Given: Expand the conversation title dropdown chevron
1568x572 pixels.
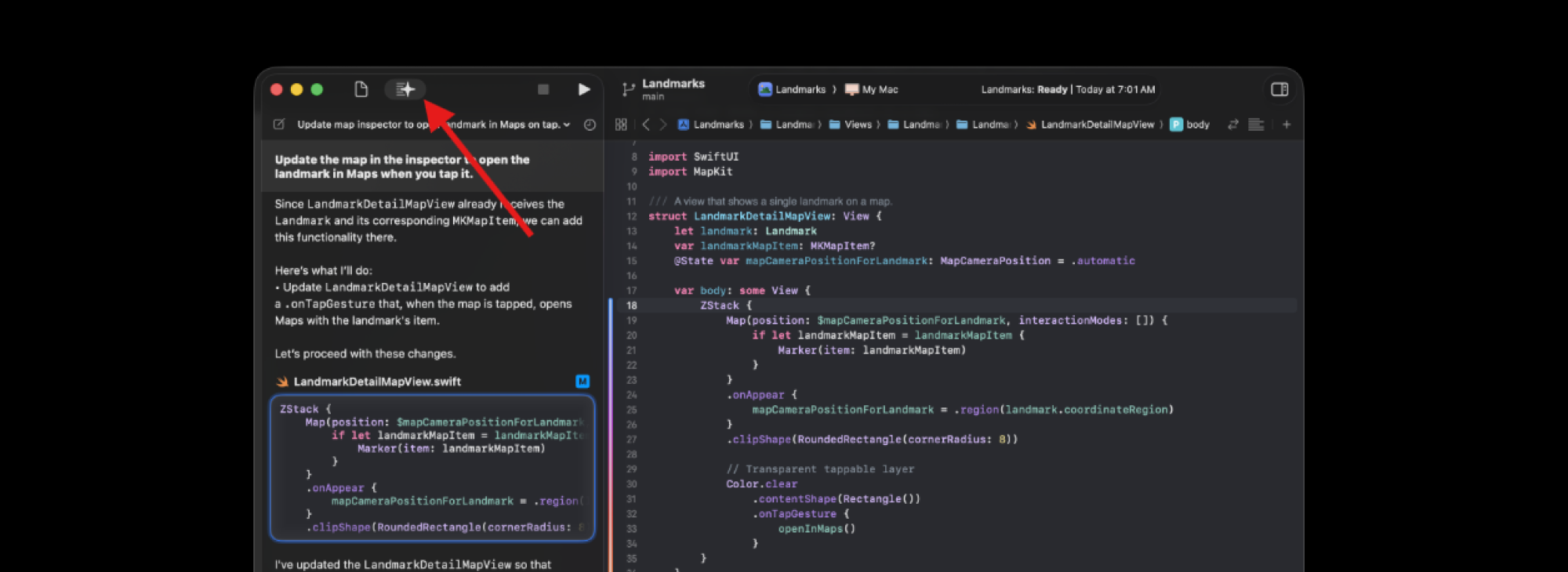Looking at the screenshot, I should pos(567,125).
